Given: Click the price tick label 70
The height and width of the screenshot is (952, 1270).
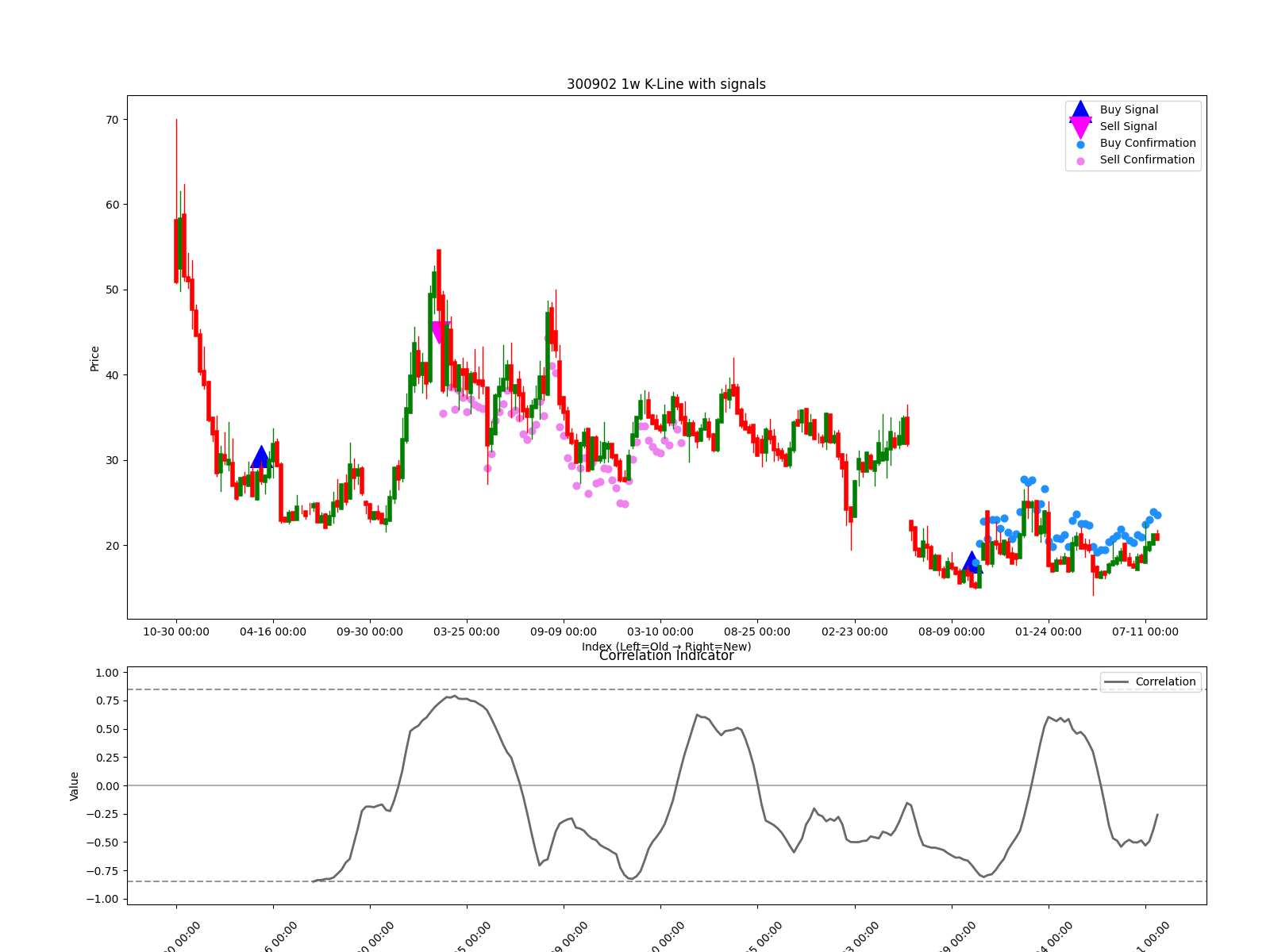Looking at the screenshot, I should [x=112, y=120].
